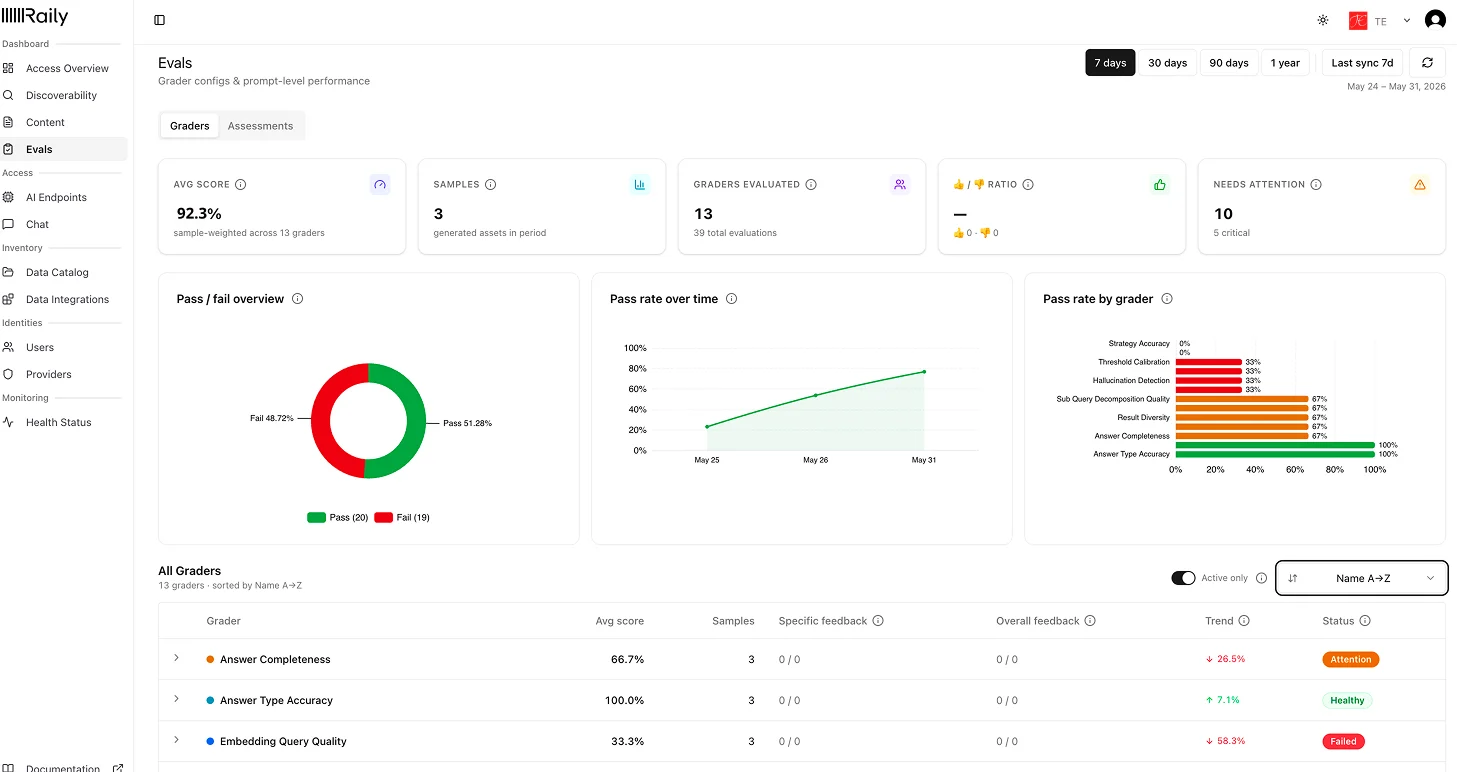Click the thumbs-up icon in ratio card
Screen dimensions: 1457x772
[1160, 185]
